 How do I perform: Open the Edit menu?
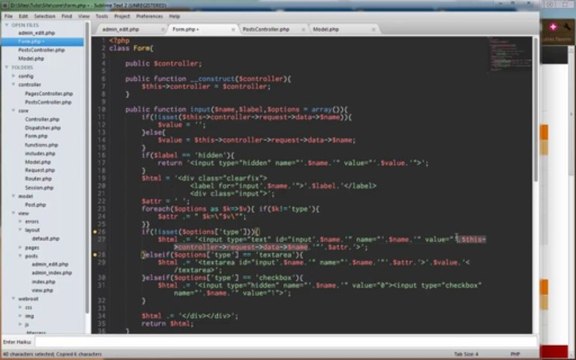pyautogui.click(x=23, y=16)
